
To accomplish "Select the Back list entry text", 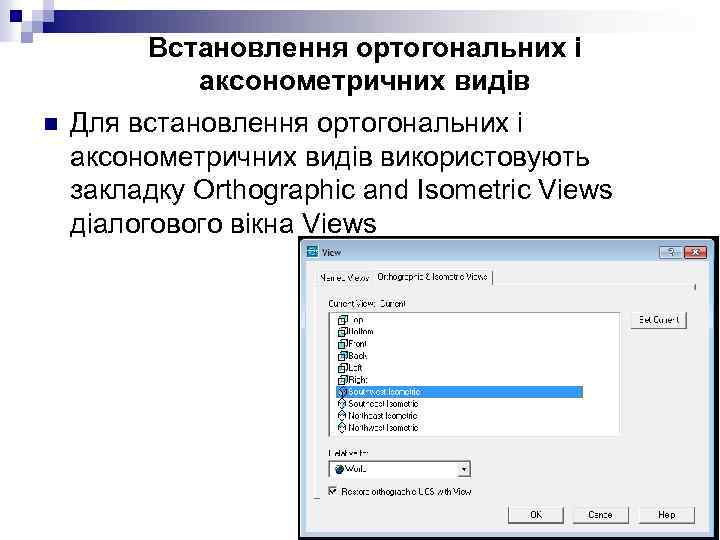I will [x=358, y=355].
